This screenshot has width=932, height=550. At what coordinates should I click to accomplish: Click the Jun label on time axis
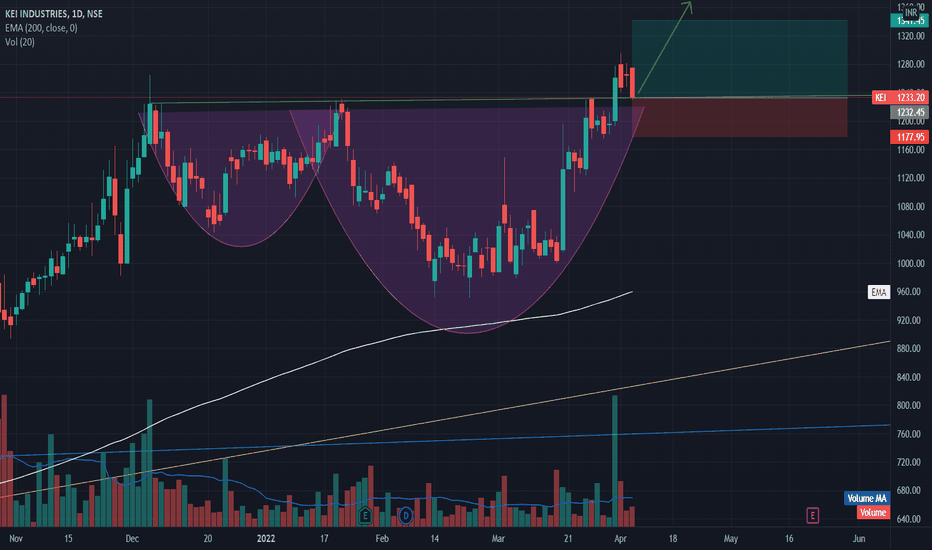[859, 539]
